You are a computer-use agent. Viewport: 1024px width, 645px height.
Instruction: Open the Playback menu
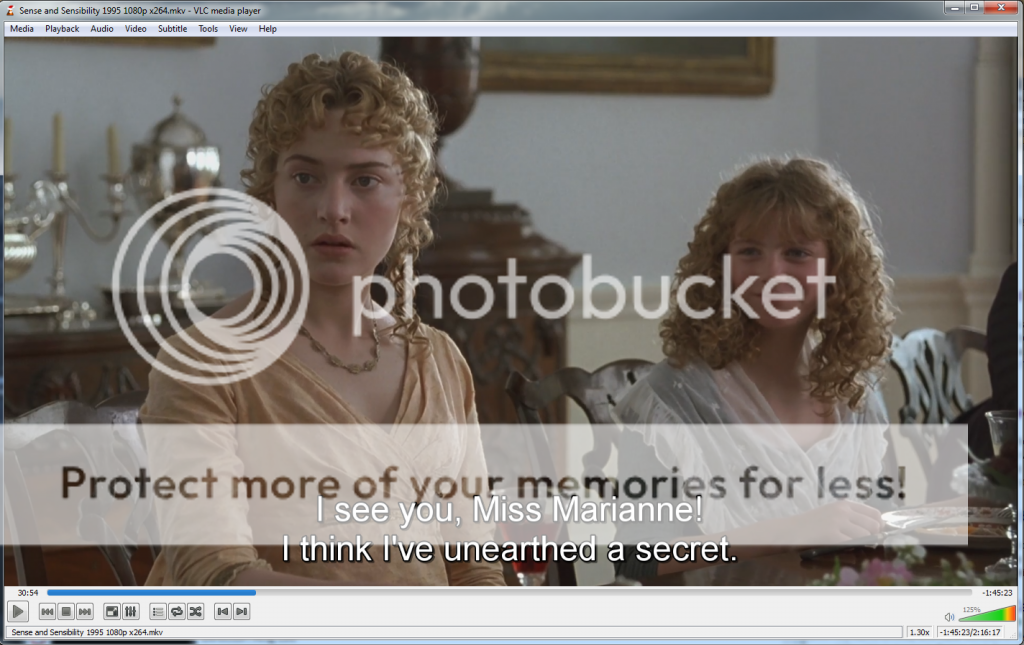click(x=62, y=29)
